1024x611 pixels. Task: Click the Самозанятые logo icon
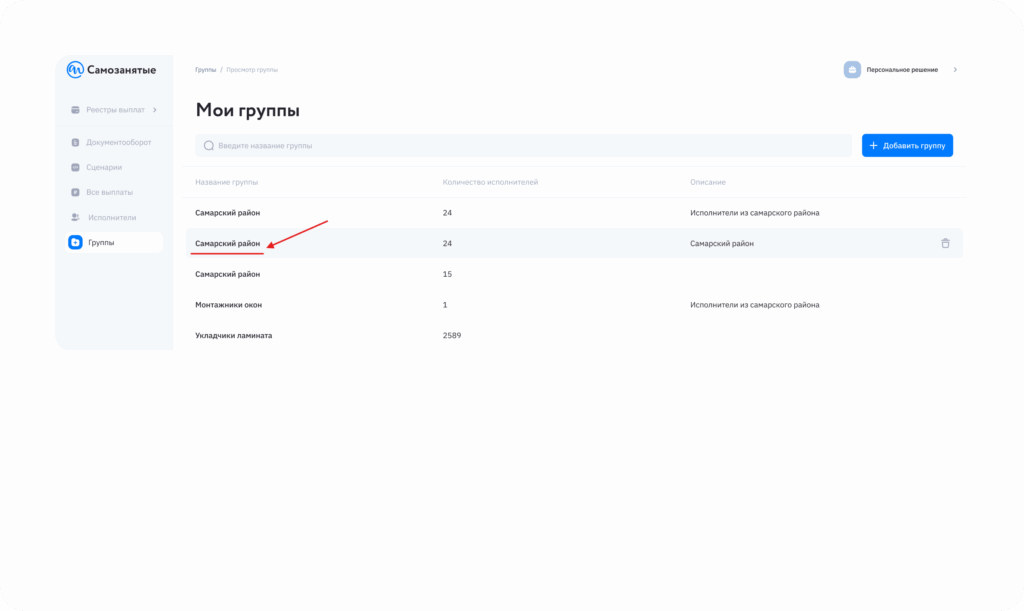click(x=75, y=70)
